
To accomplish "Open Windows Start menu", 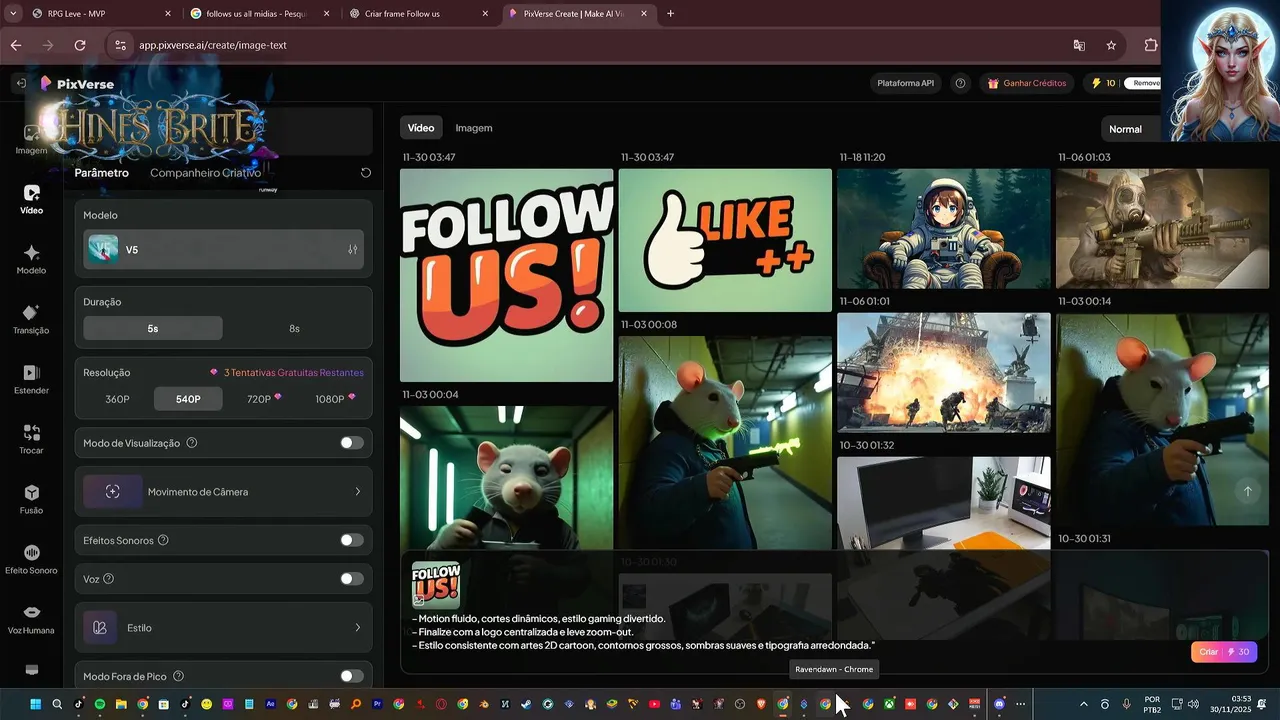I will (x=35, y=704).
